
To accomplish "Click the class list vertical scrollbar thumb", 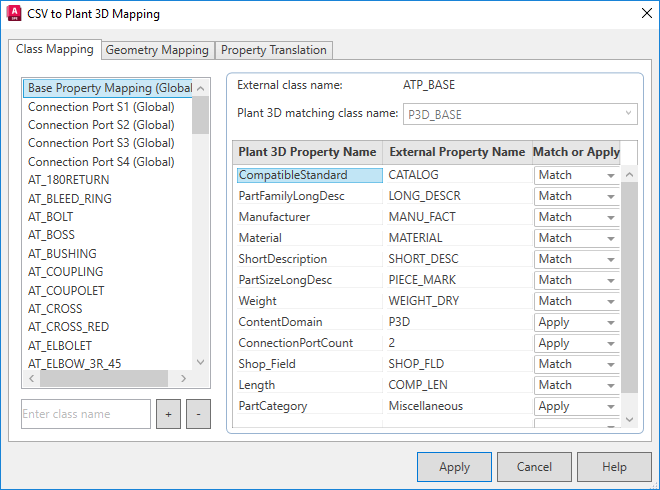I will click(201, 115).
